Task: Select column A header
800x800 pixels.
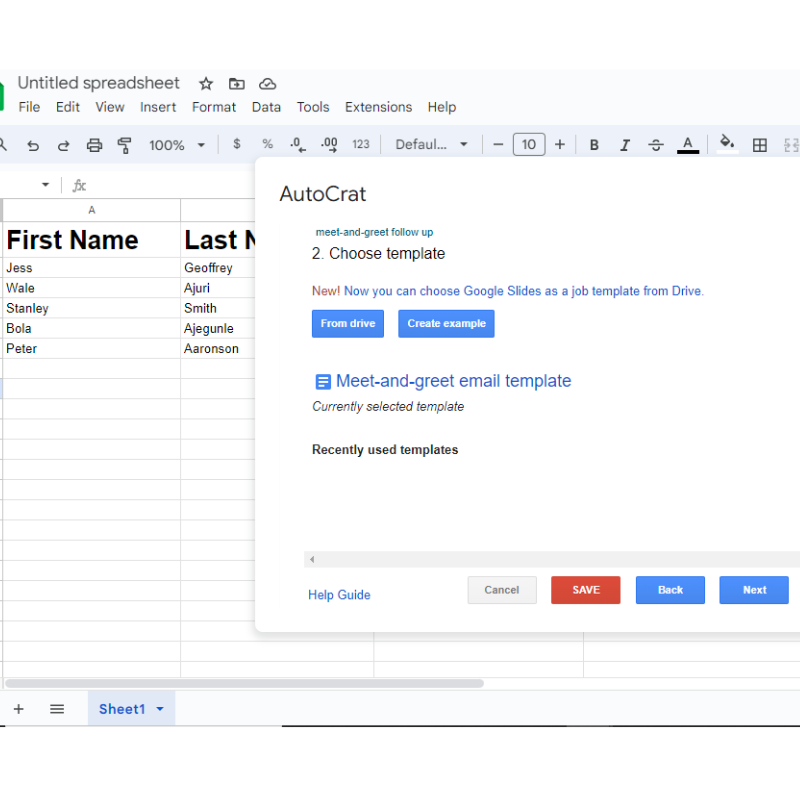Action: tap(92, 210)
